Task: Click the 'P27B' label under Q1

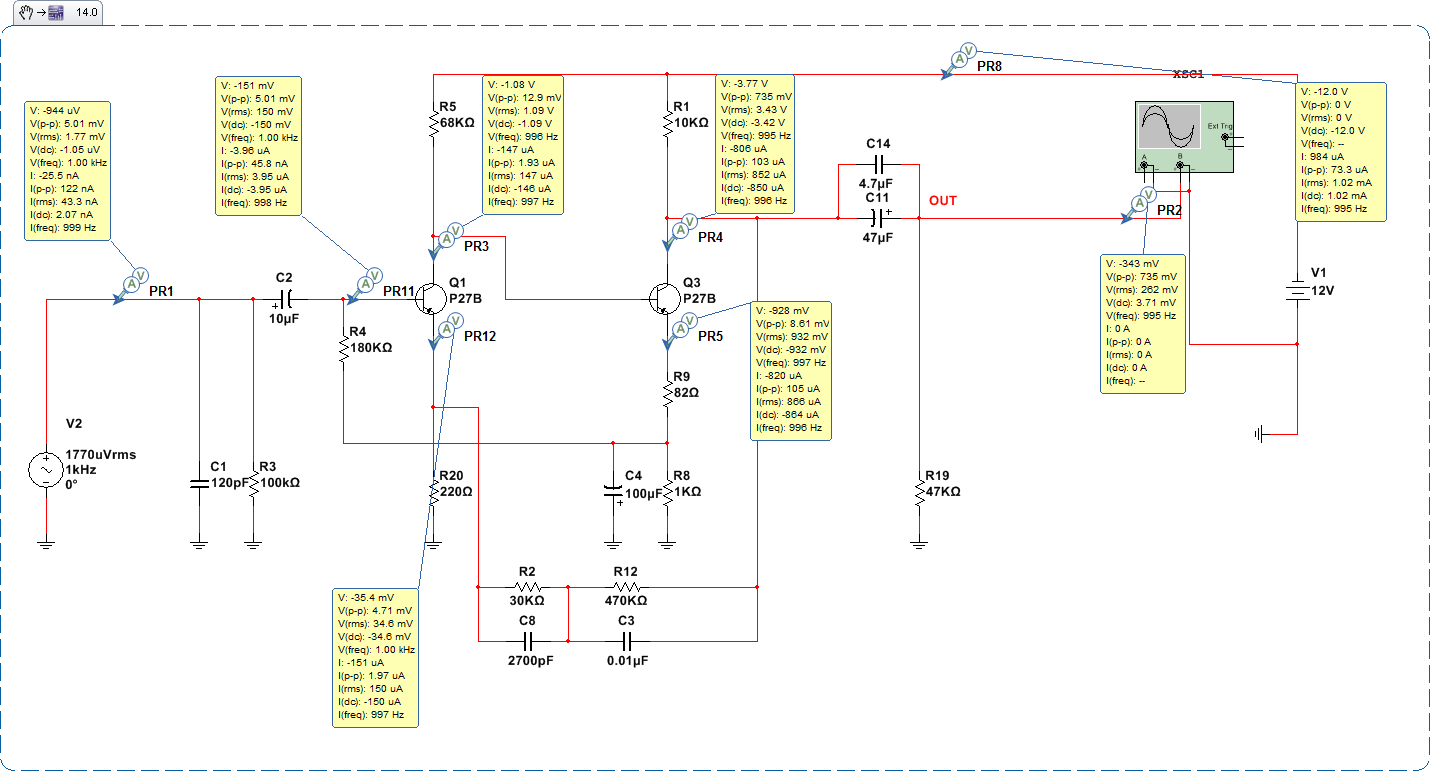Action: click(466, 298)
